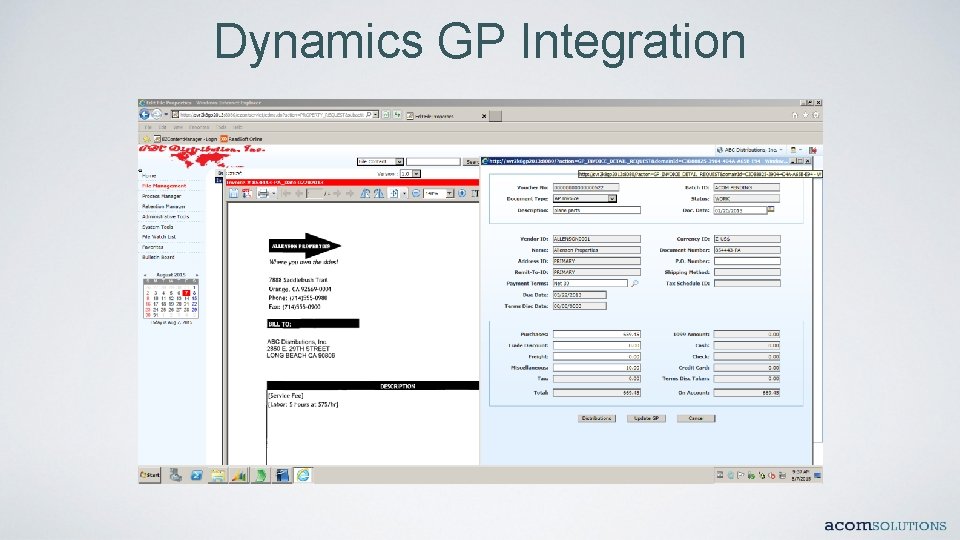Click the P.O. Number input field
960x540 pixels.
coord(747,261)
